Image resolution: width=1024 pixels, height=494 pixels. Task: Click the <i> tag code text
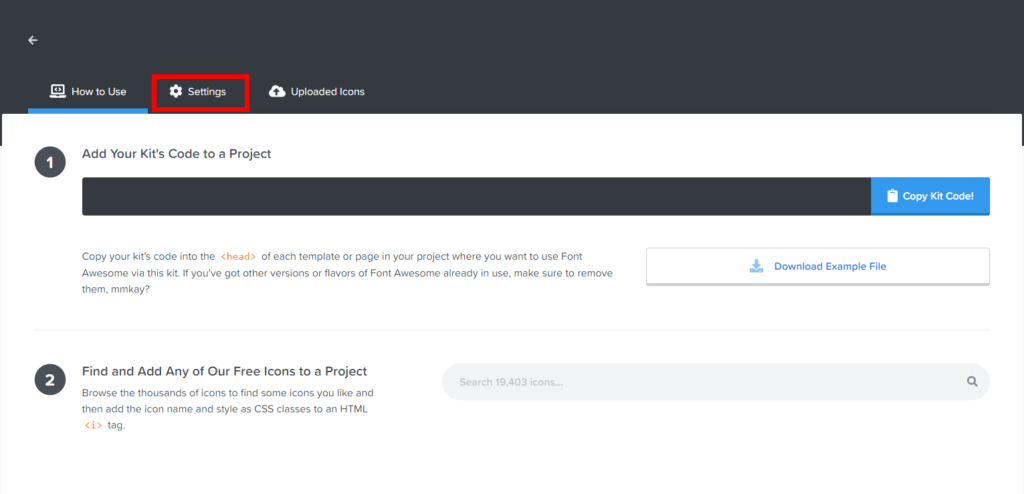pos(93,425)
